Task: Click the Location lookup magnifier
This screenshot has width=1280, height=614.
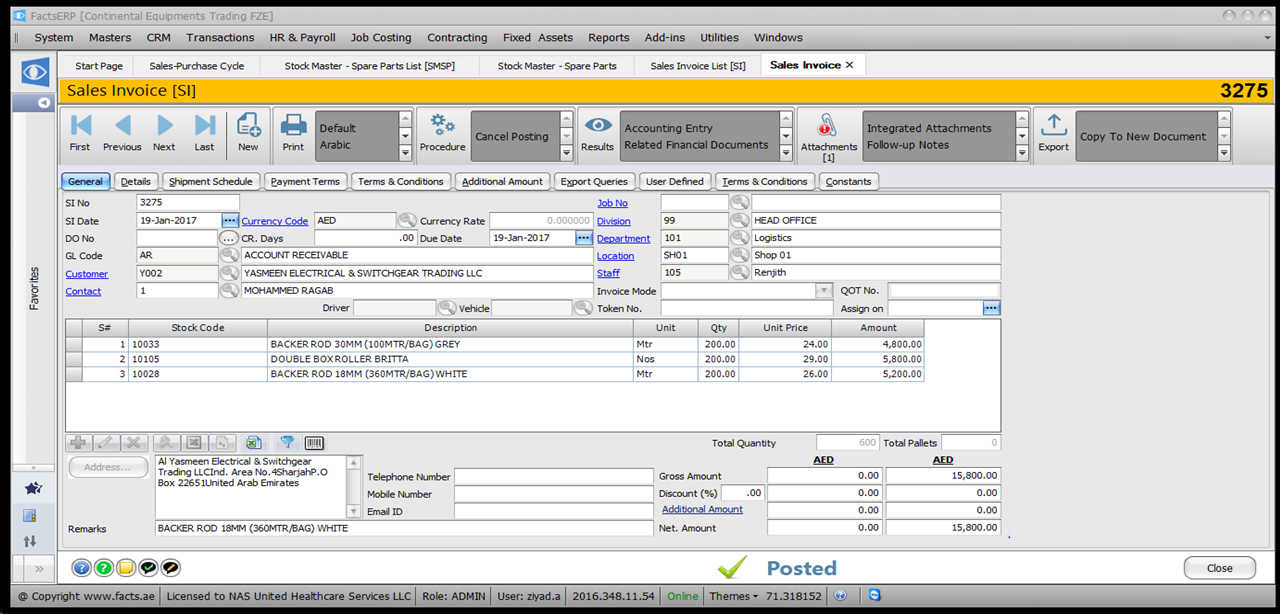Action: 739,255
